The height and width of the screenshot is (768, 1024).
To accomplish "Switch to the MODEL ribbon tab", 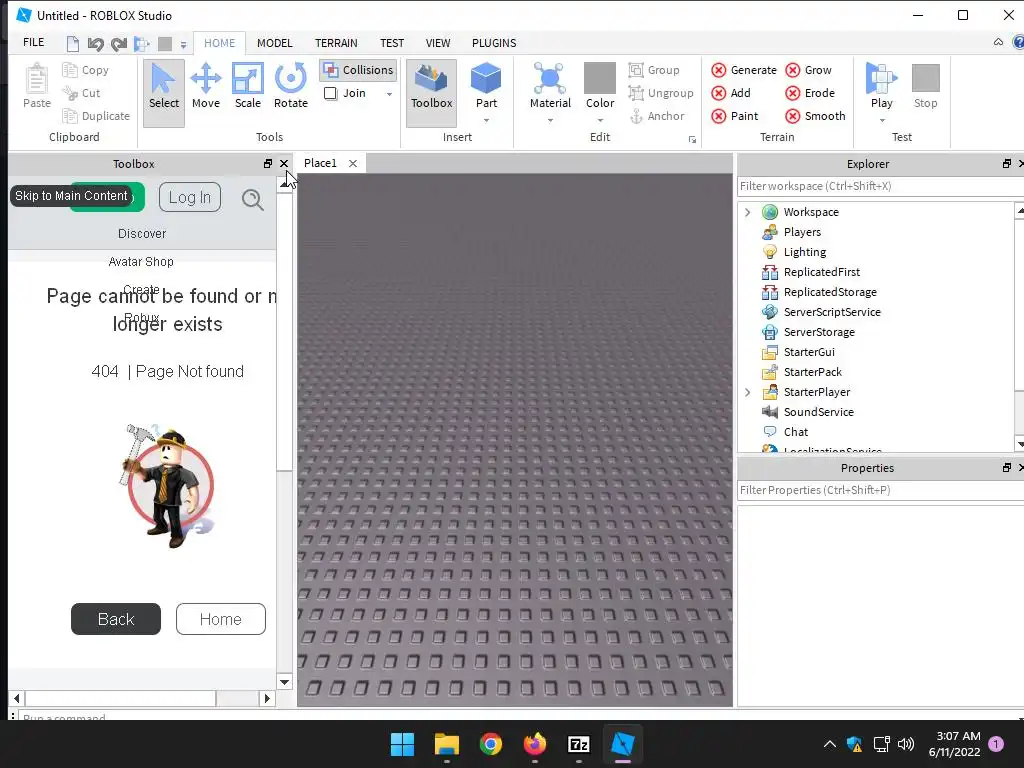I will click(274, 43).
